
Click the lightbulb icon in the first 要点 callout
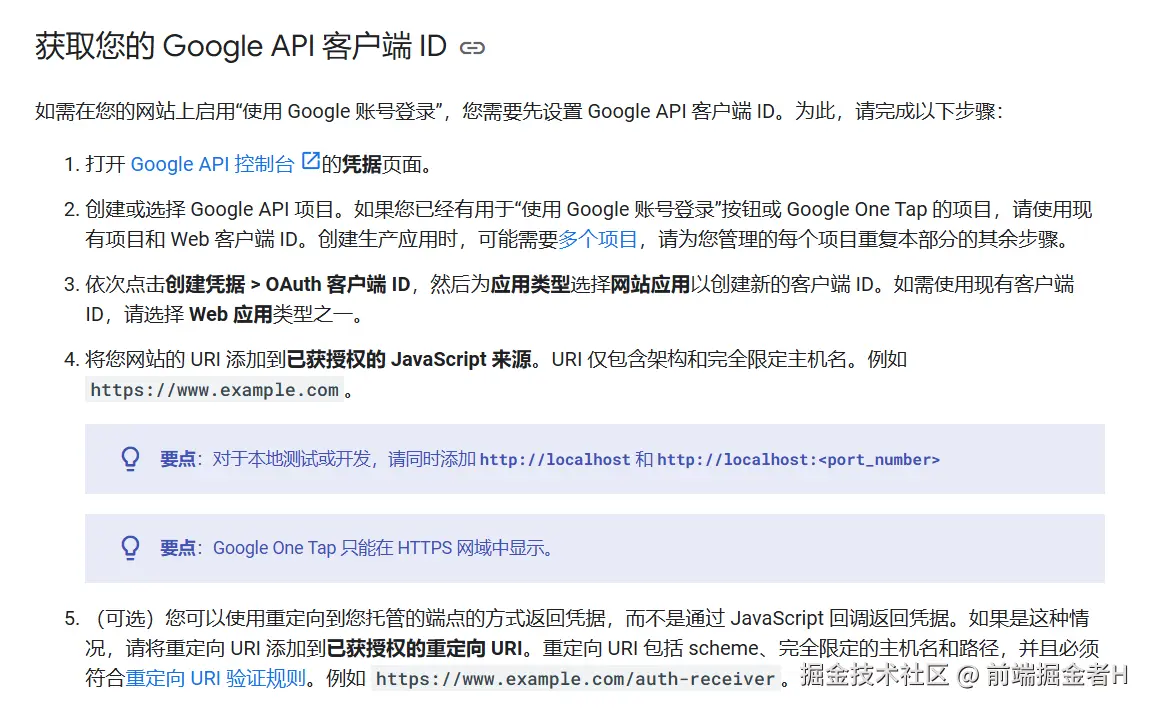(130, 459)
